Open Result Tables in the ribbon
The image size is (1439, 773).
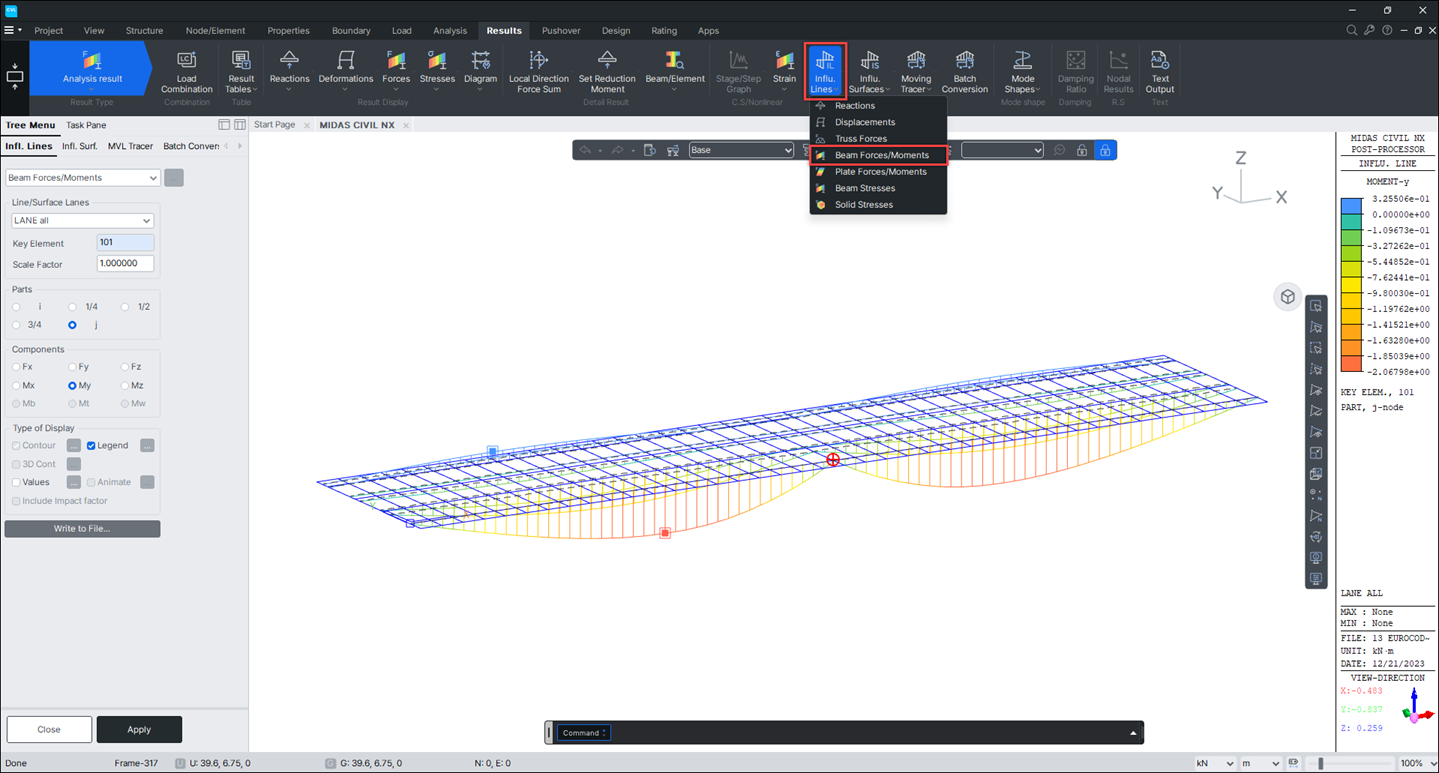tap(241, 72)
